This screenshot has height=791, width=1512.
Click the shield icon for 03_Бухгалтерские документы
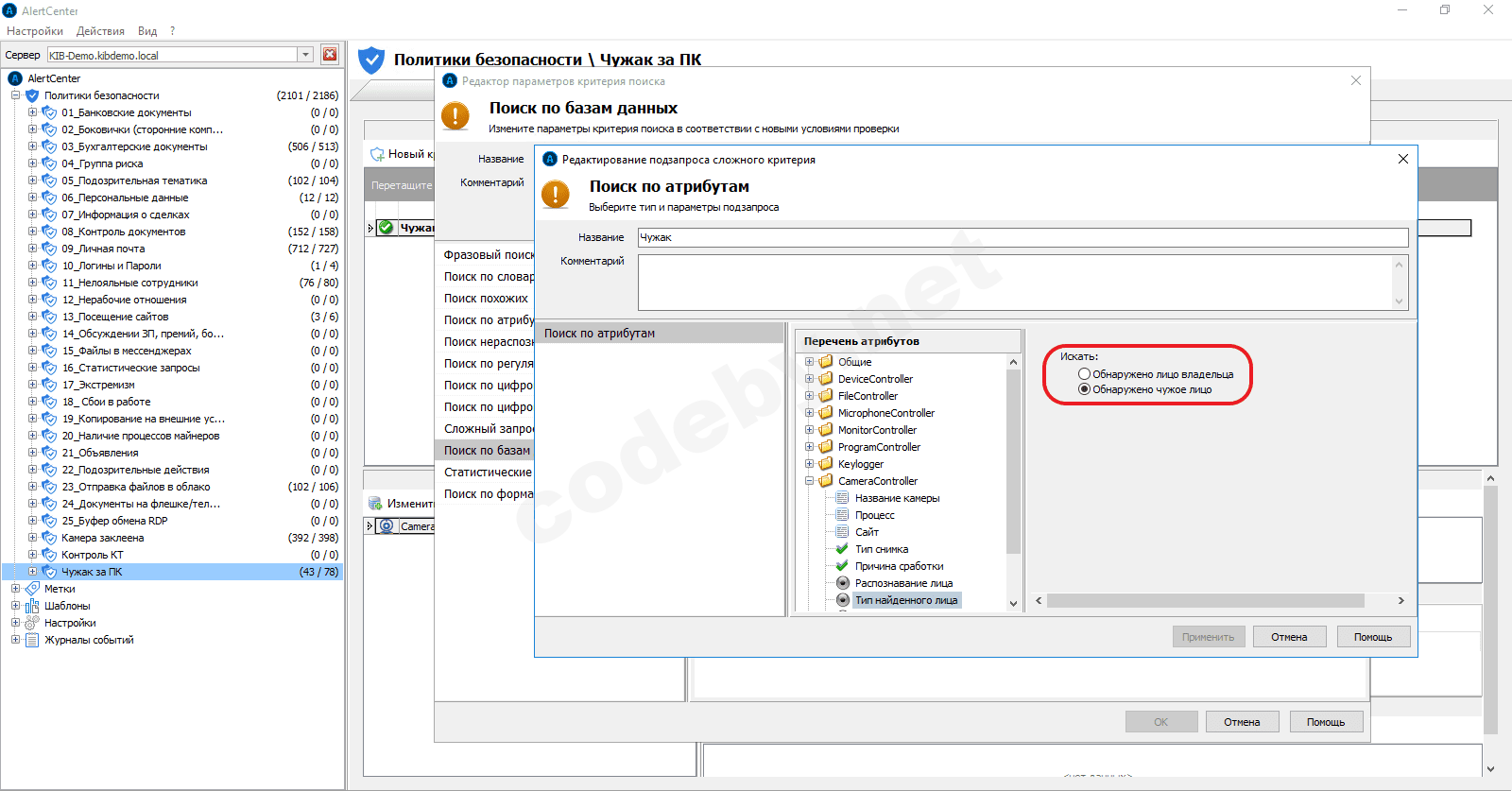point(50,146)
